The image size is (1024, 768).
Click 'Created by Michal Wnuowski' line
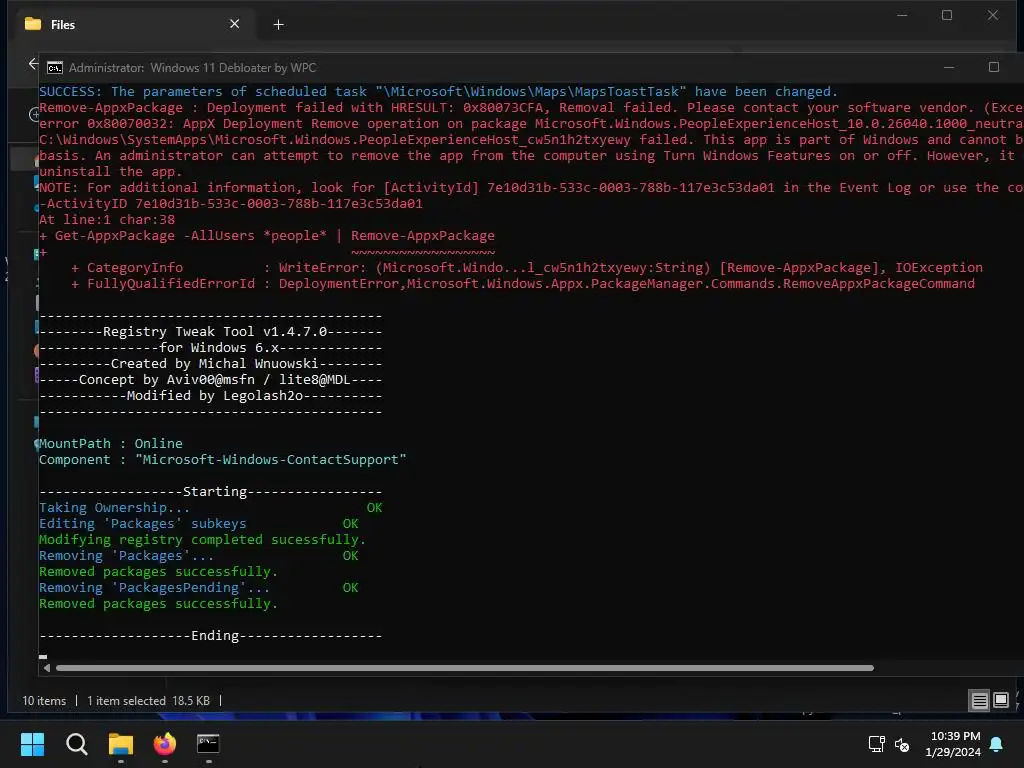[210, 364]
